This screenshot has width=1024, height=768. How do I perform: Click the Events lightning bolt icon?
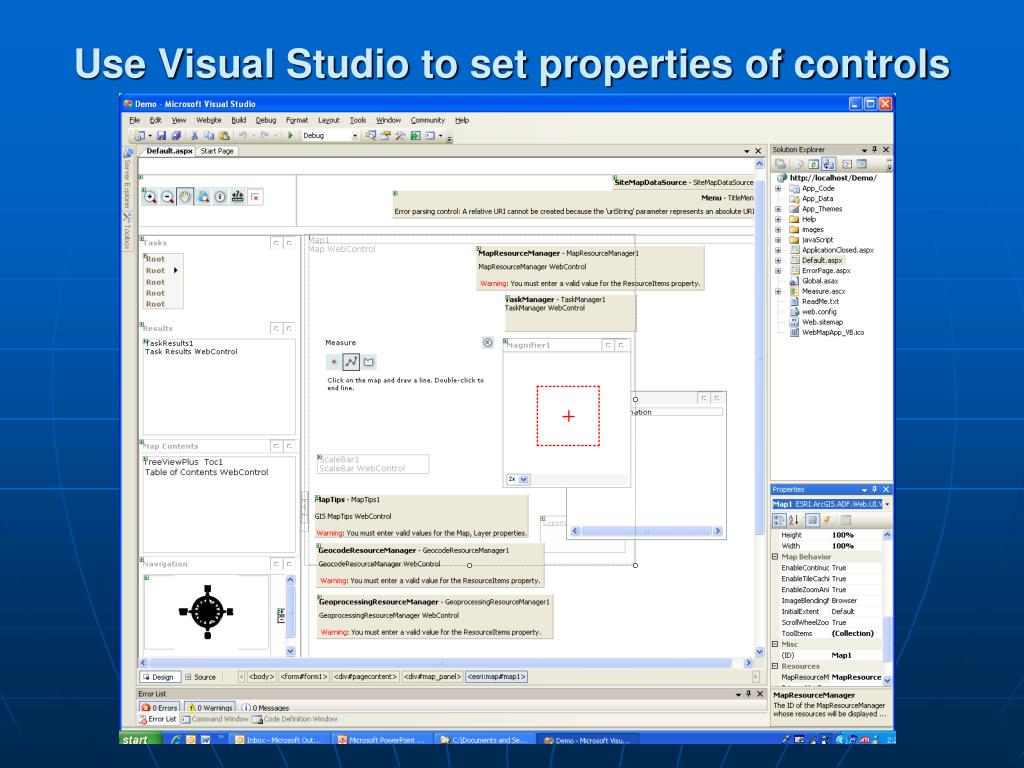coord(828,520)
